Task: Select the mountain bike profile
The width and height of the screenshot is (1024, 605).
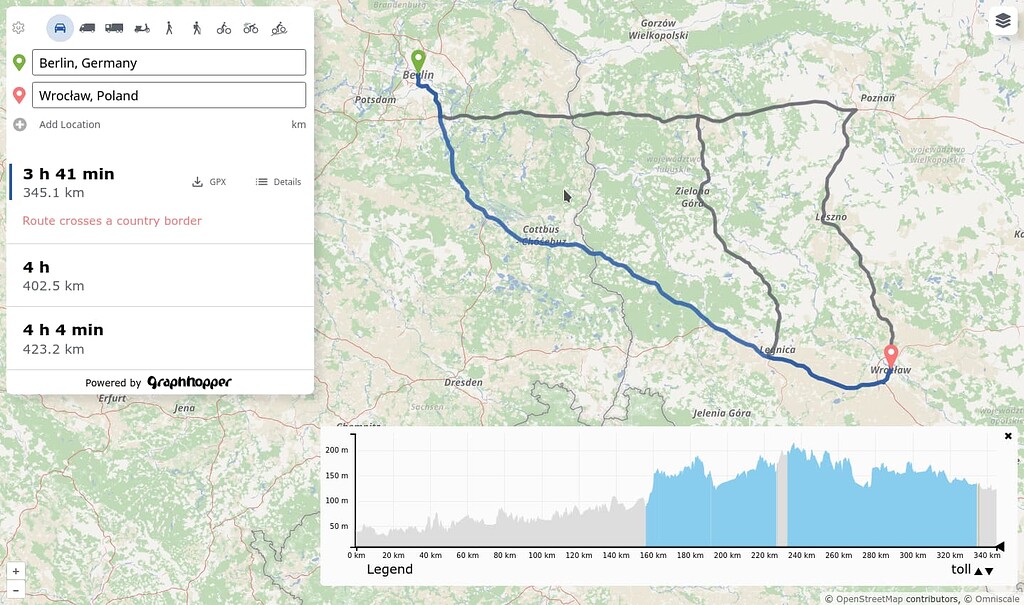Action: pos(280,28)
